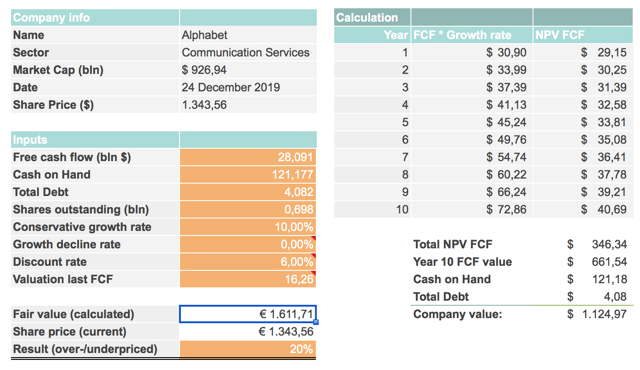The image size is (640, 370).
Task: Click the red comment marker on Growth decline rate
Action: pyautogui.click(x=313, y=238)
